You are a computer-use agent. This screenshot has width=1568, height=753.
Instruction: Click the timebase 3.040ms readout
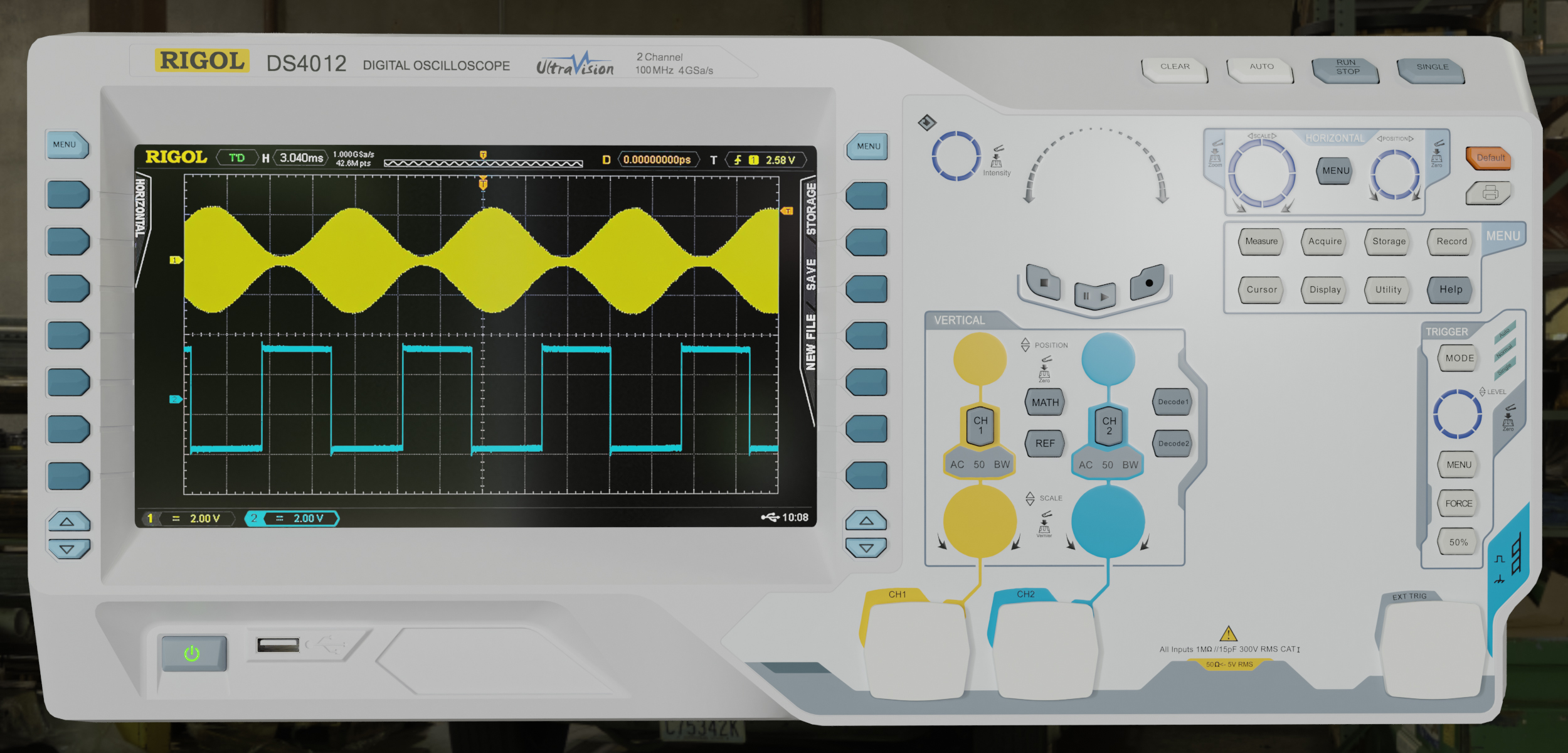[301, 158]
